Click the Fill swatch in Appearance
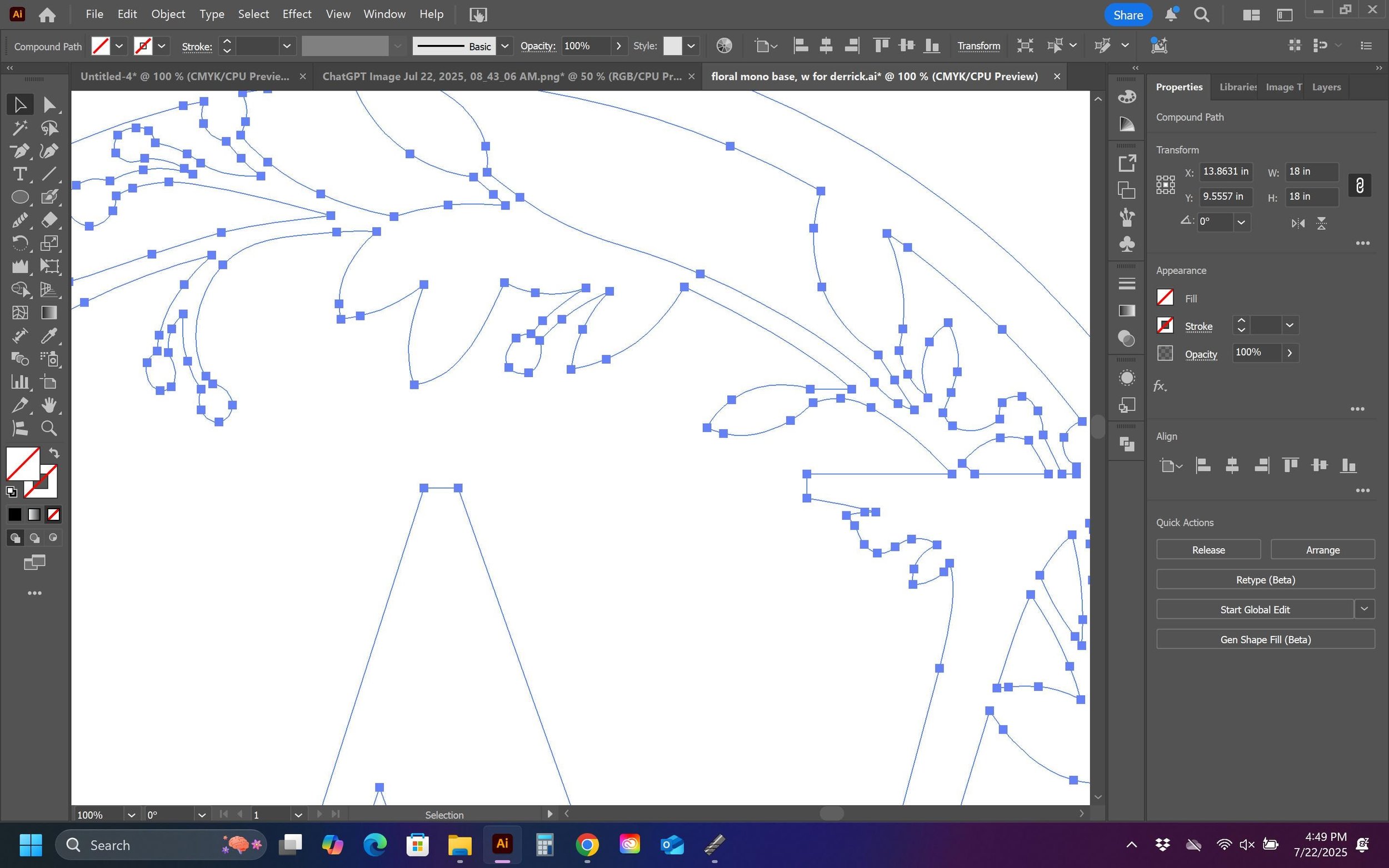 [x=1165, y=298]
